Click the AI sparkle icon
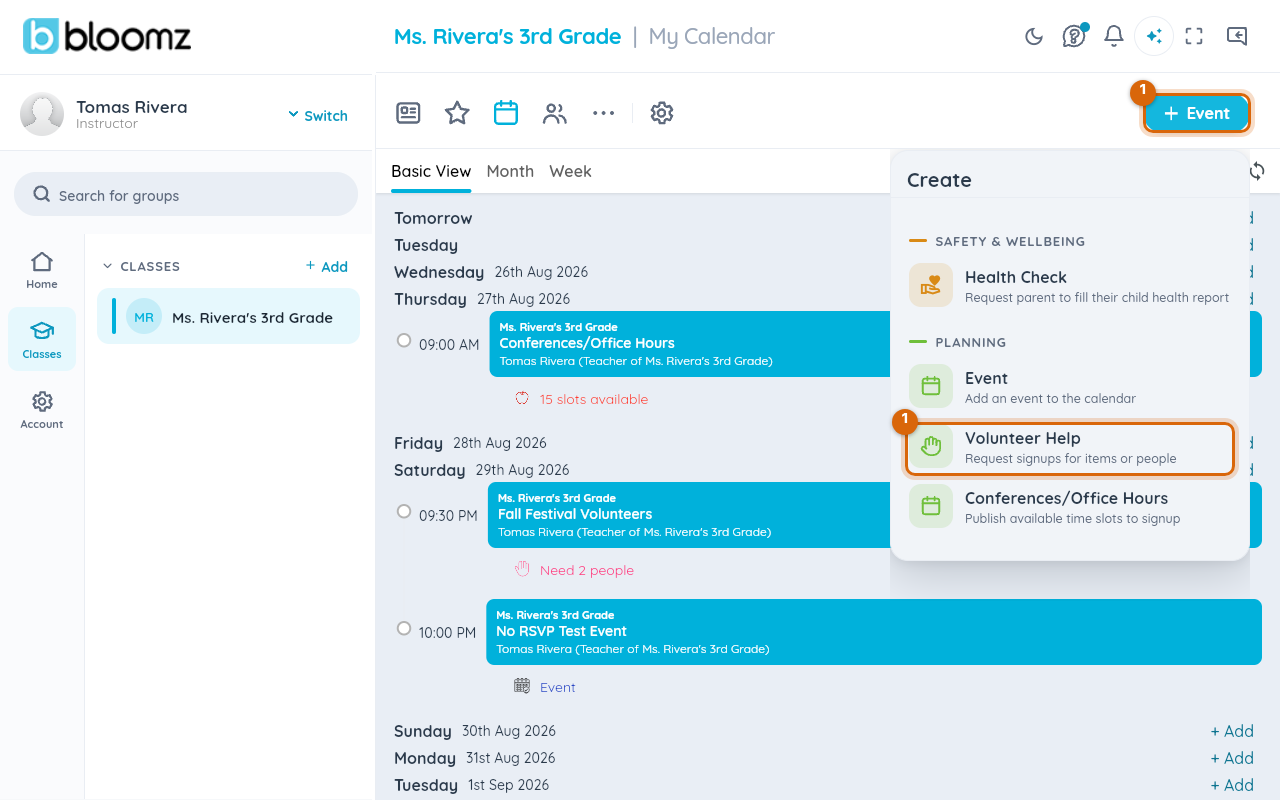Viewport: 1280px width, 800px height. [1153, 37]
